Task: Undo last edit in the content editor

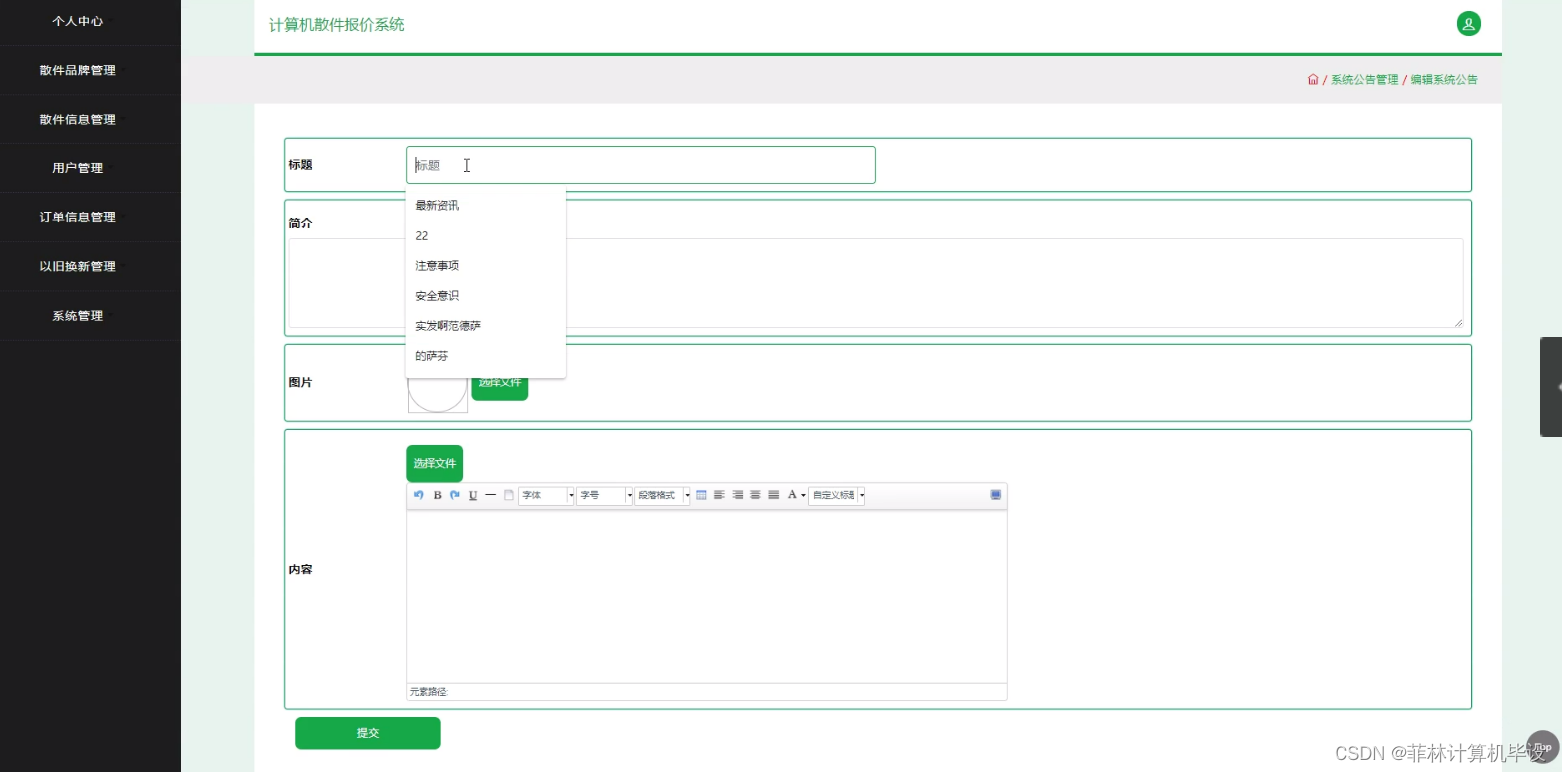Action: click(418, 495)
